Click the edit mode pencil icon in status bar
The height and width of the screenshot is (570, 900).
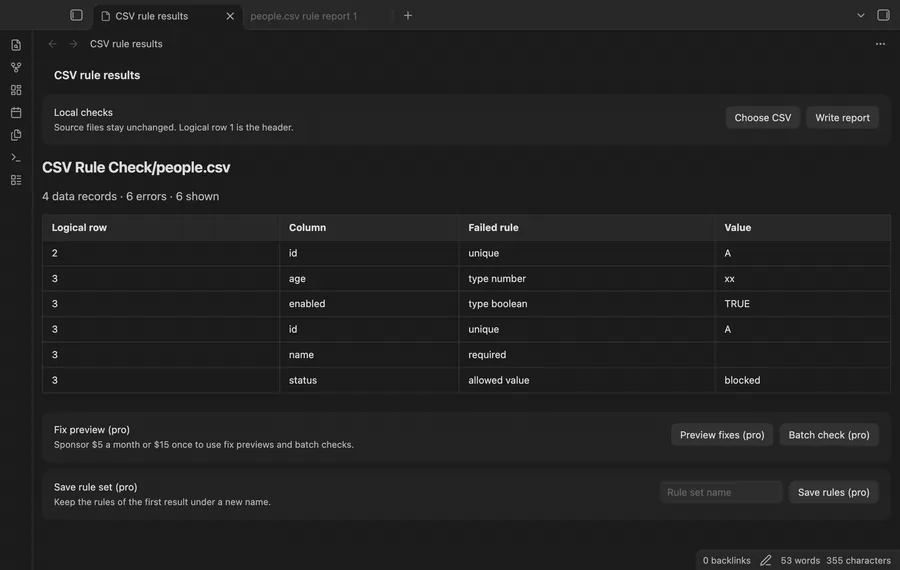(x=766, y=560)
